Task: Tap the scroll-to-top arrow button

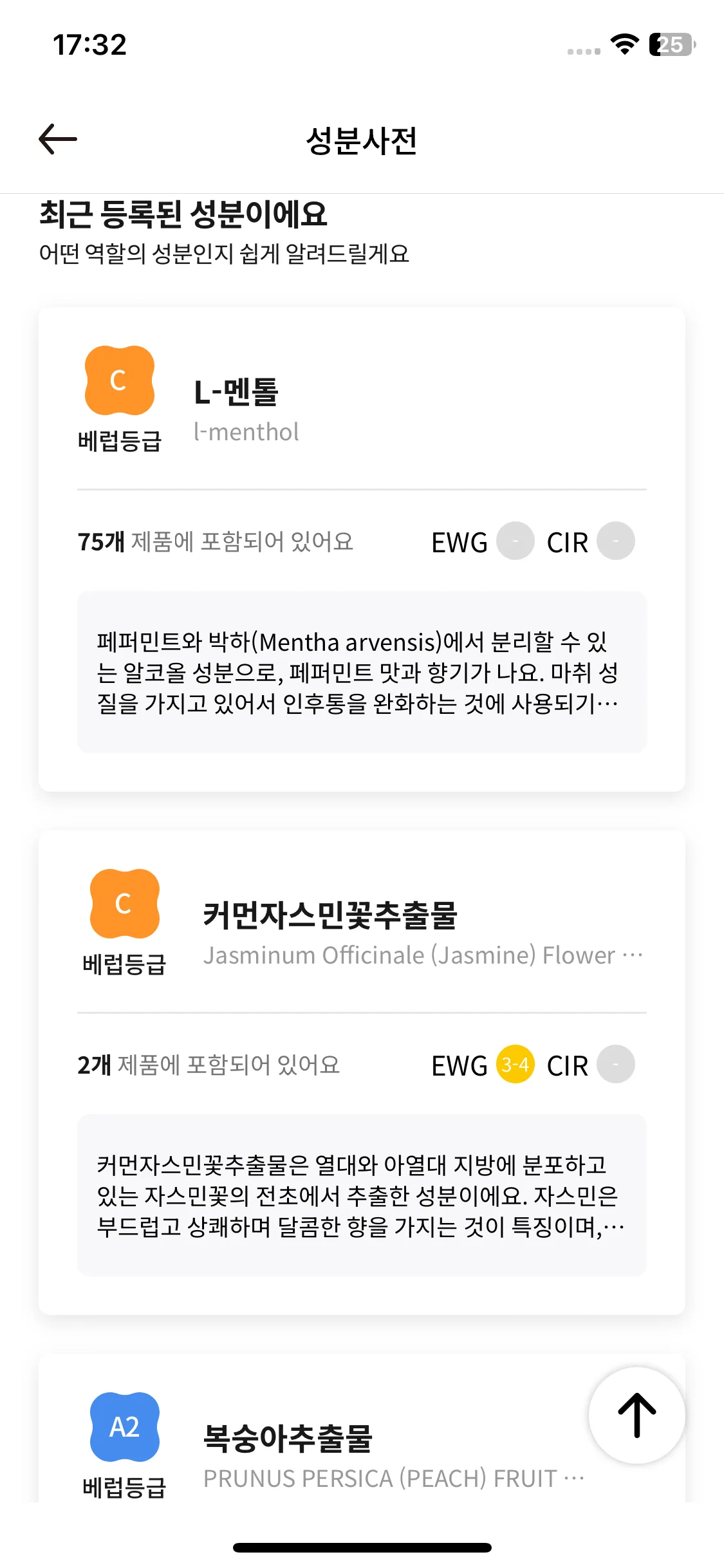Action: click(x=636, y=1415)
